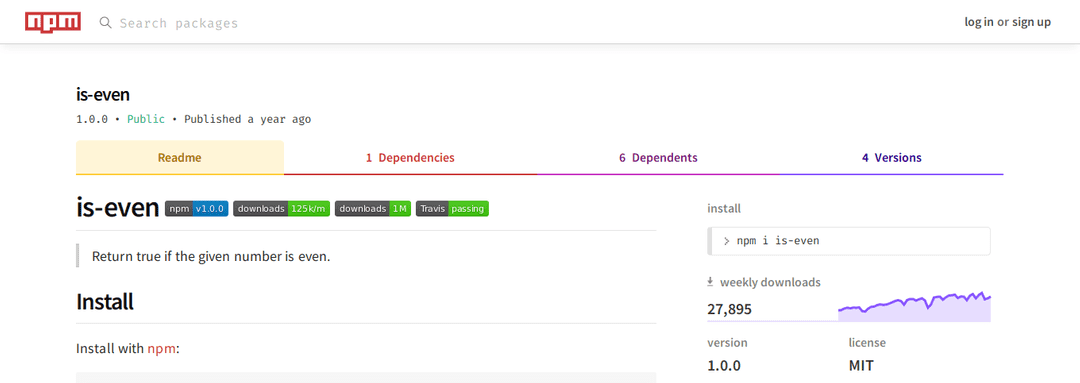Switch to the 1 Dependencies tab
Screen dimensions: 1080x383
coord(410,158)
